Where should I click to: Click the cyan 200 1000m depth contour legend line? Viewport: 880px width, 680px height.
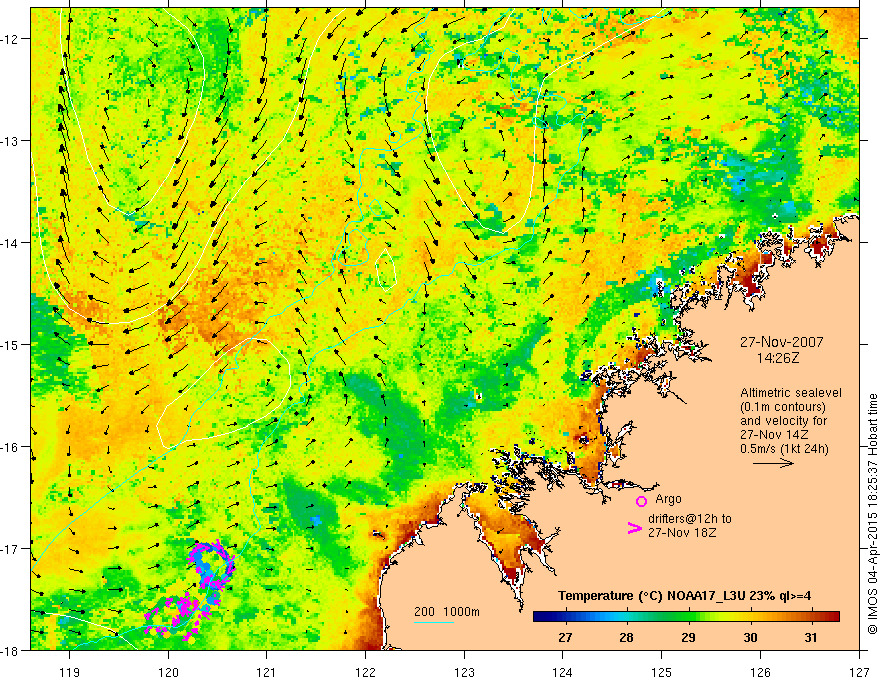434,622
